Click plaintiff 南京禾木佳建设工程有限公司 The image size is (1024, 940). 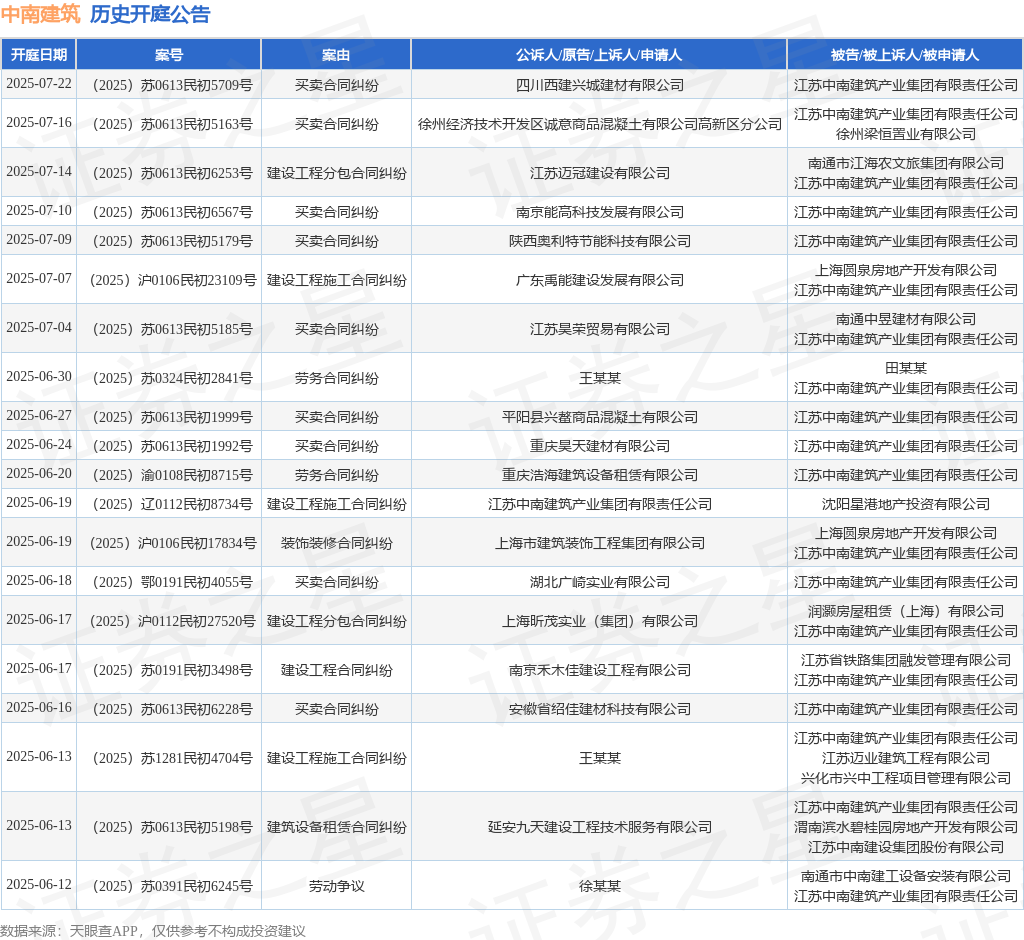[x=600, y=670]
